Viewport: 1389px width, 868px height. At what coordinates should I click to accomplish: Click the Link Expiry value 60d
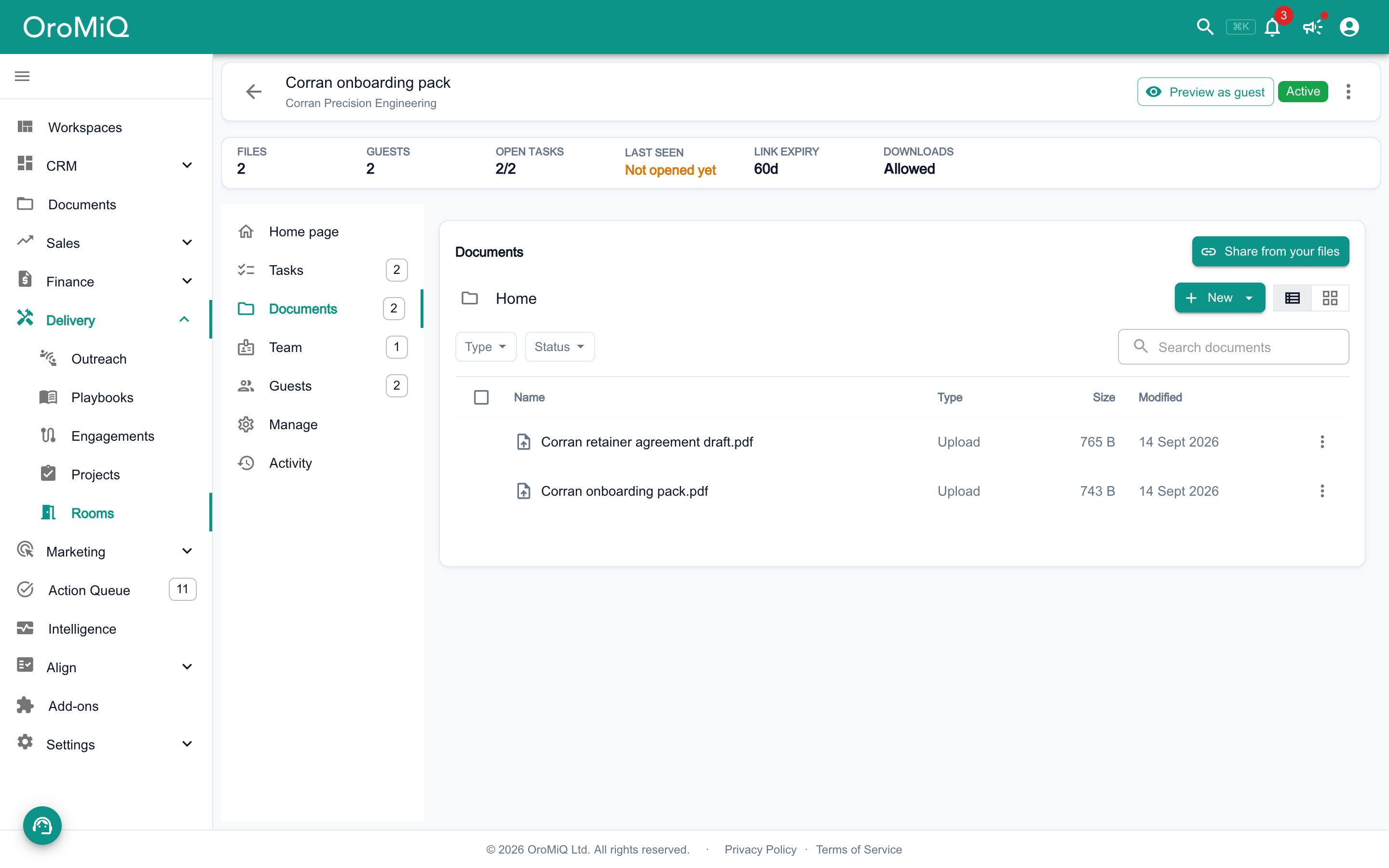click(766, 169)
